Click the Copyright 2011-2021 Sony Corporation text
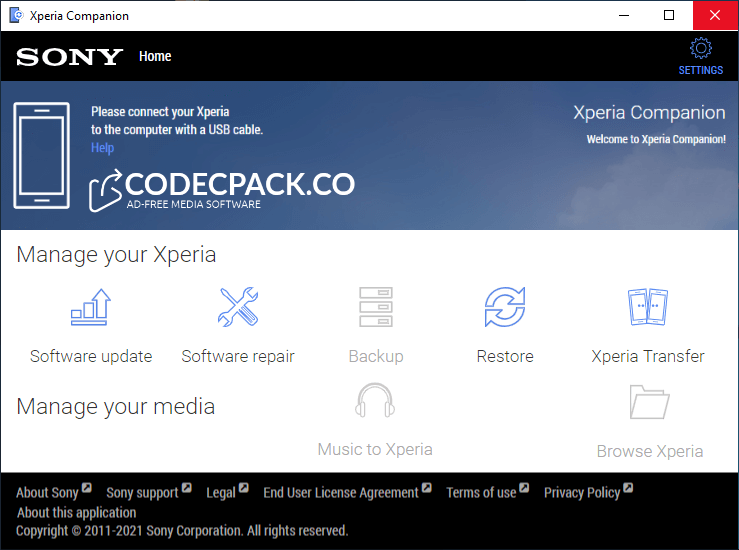 point(182,531)
